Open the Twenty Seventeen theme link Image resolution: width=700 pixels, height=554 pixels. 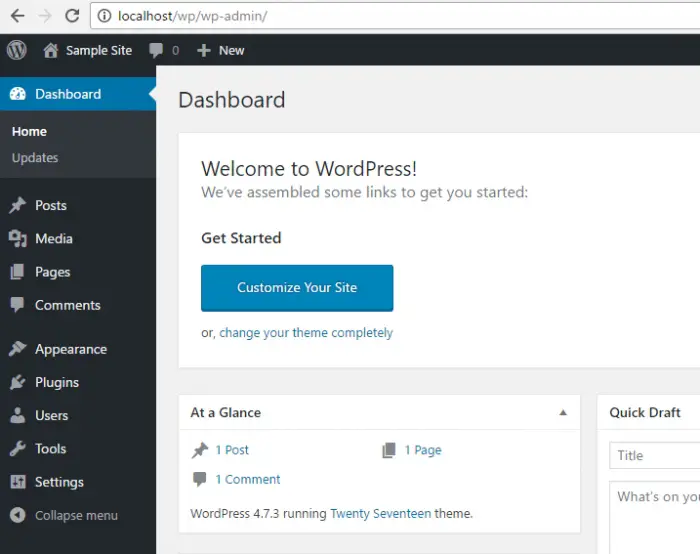pyautogui.click(x=381, y=513)
